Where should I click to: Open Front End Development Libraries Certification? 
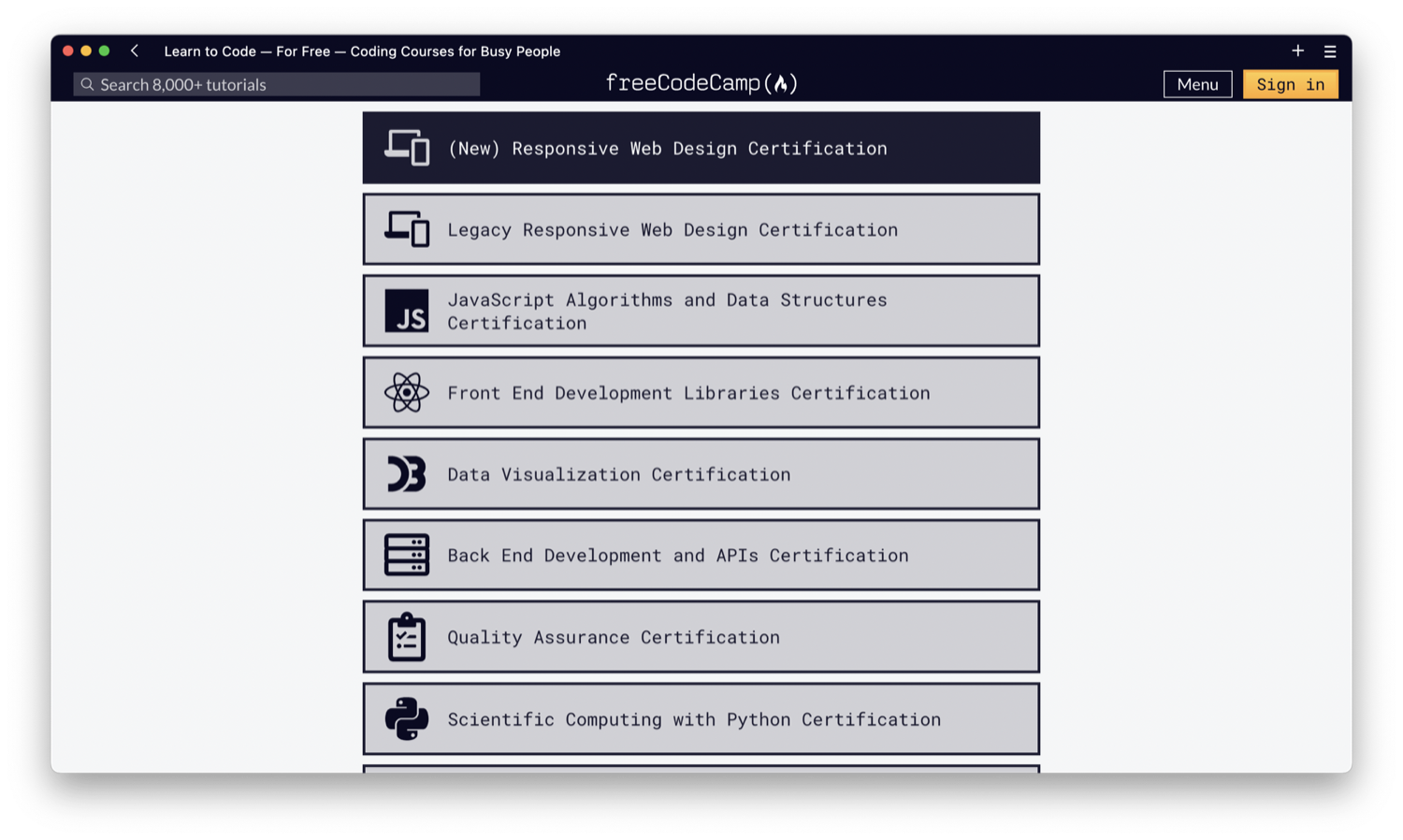pos(688,393)
